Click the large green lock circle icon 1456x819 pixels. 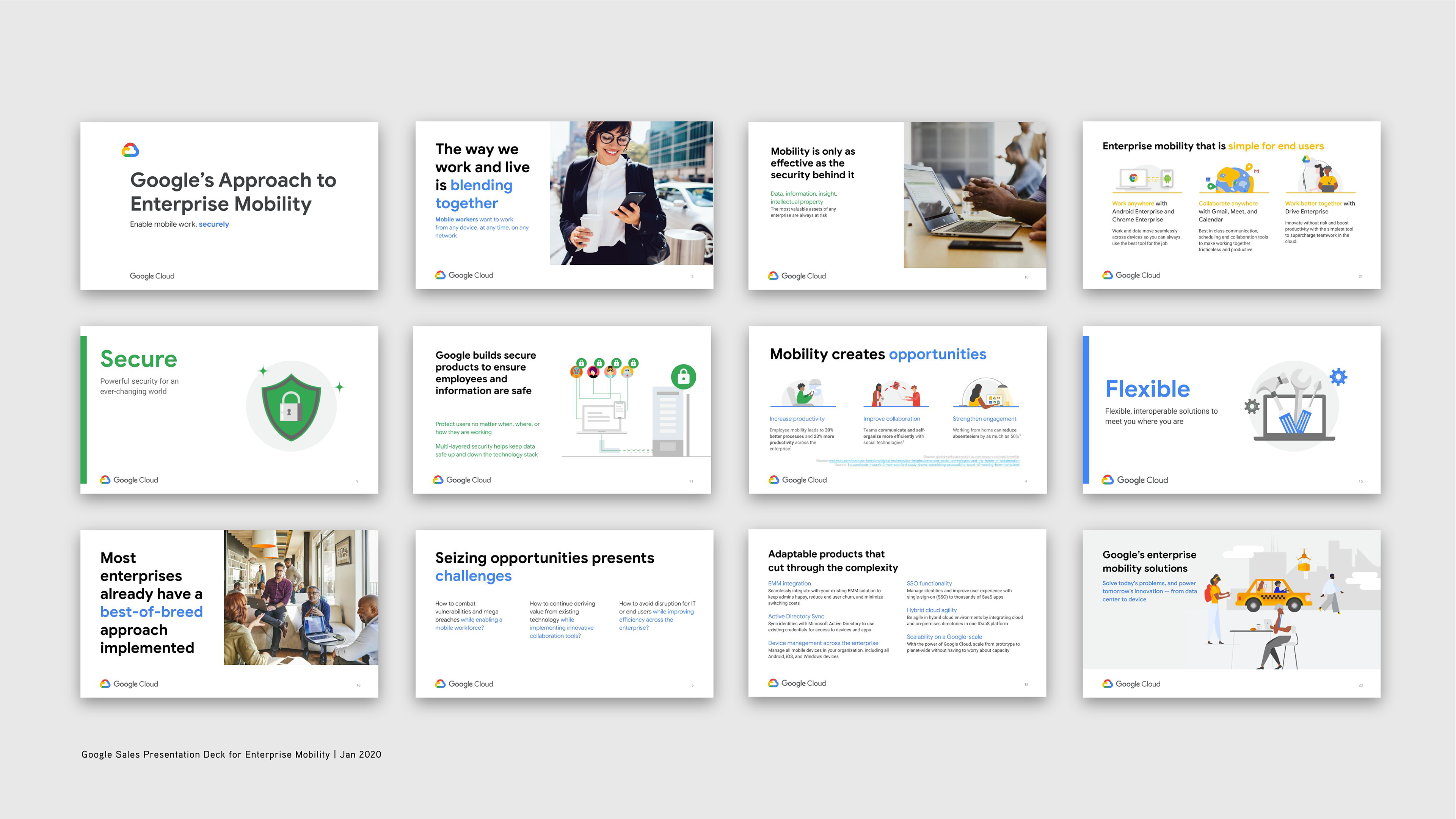[x=683, y=377]
